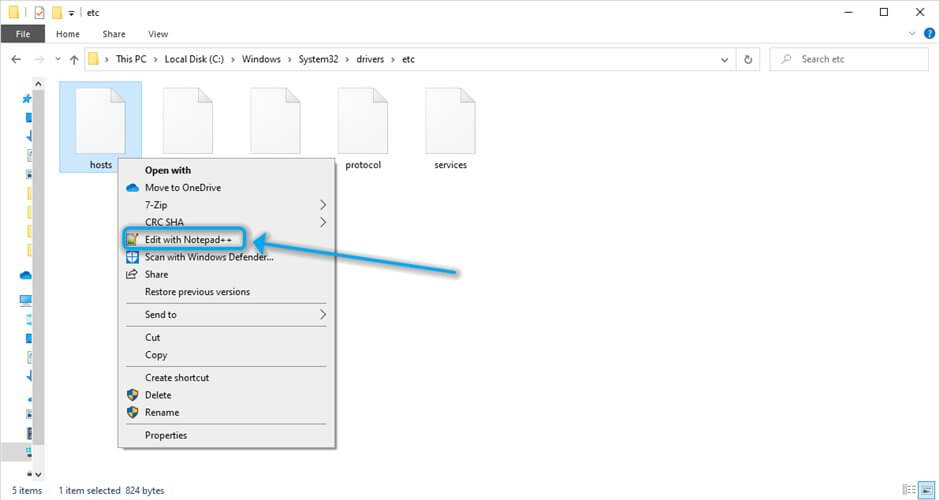Click Edit with Notepad++ in context menu

click(x=186, y=240)
